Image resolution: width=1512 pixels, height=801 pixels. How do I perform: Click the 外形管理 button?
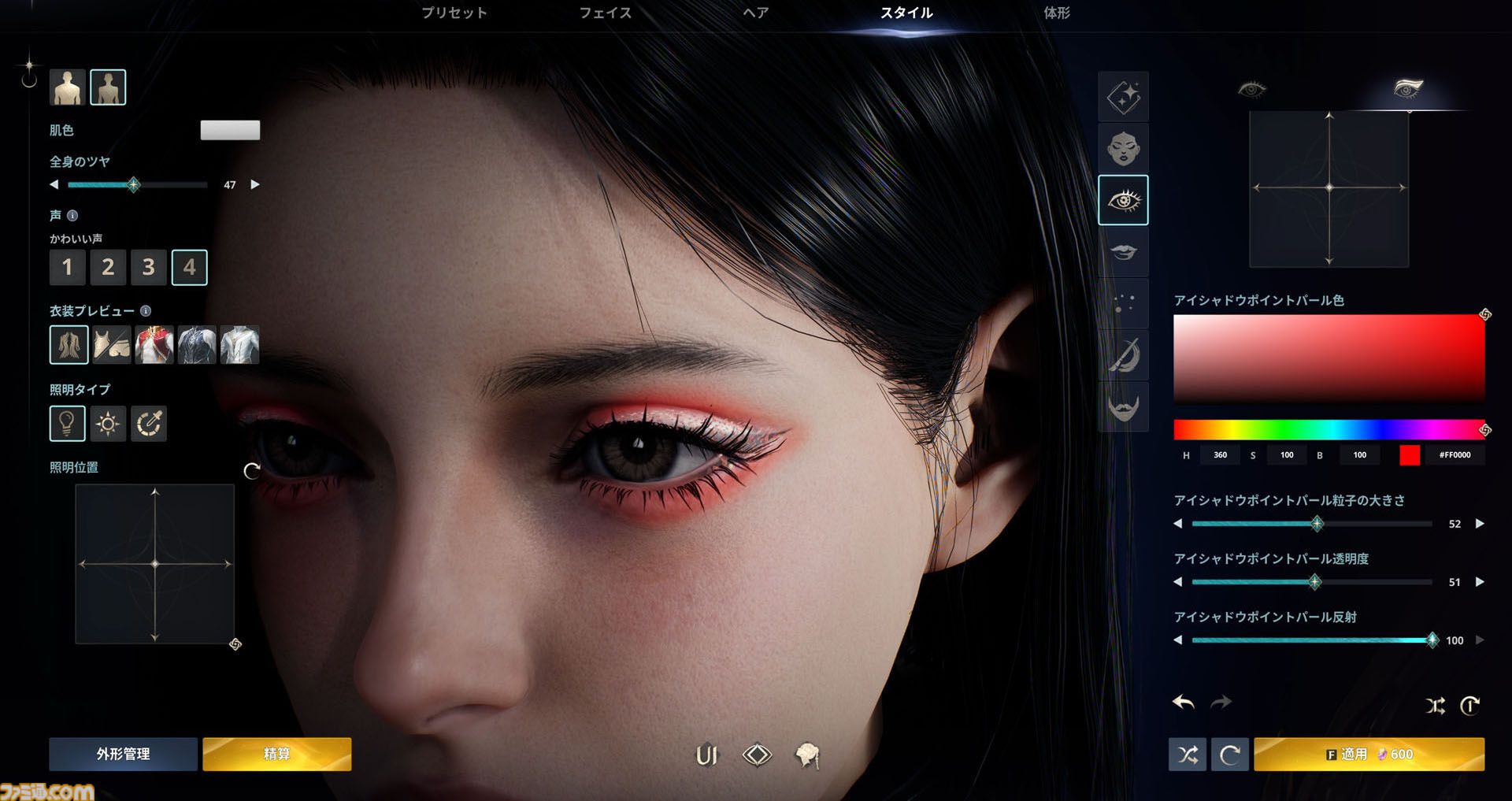click(123, 754)
